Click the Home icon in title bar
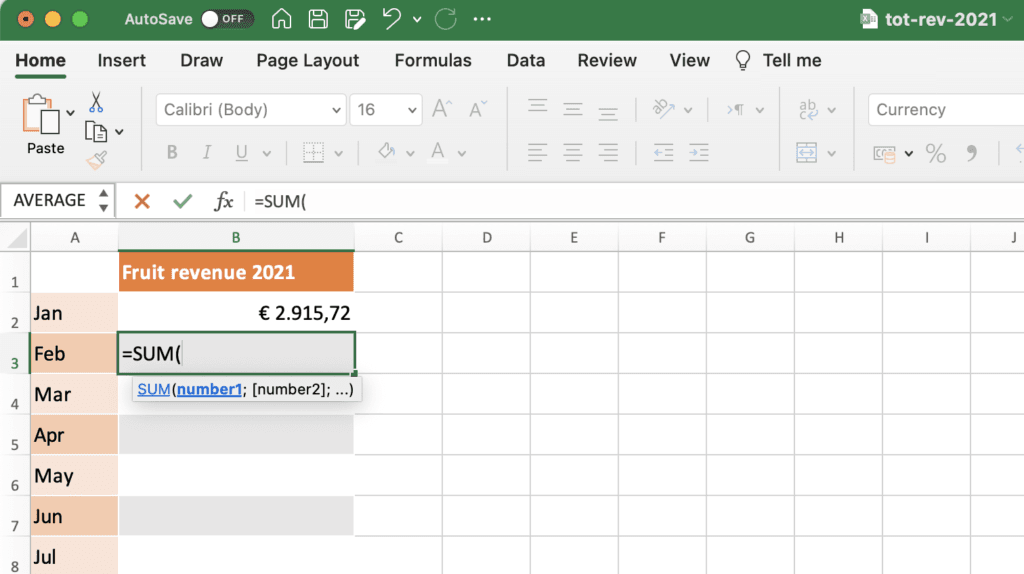 (x=282, y=19)
